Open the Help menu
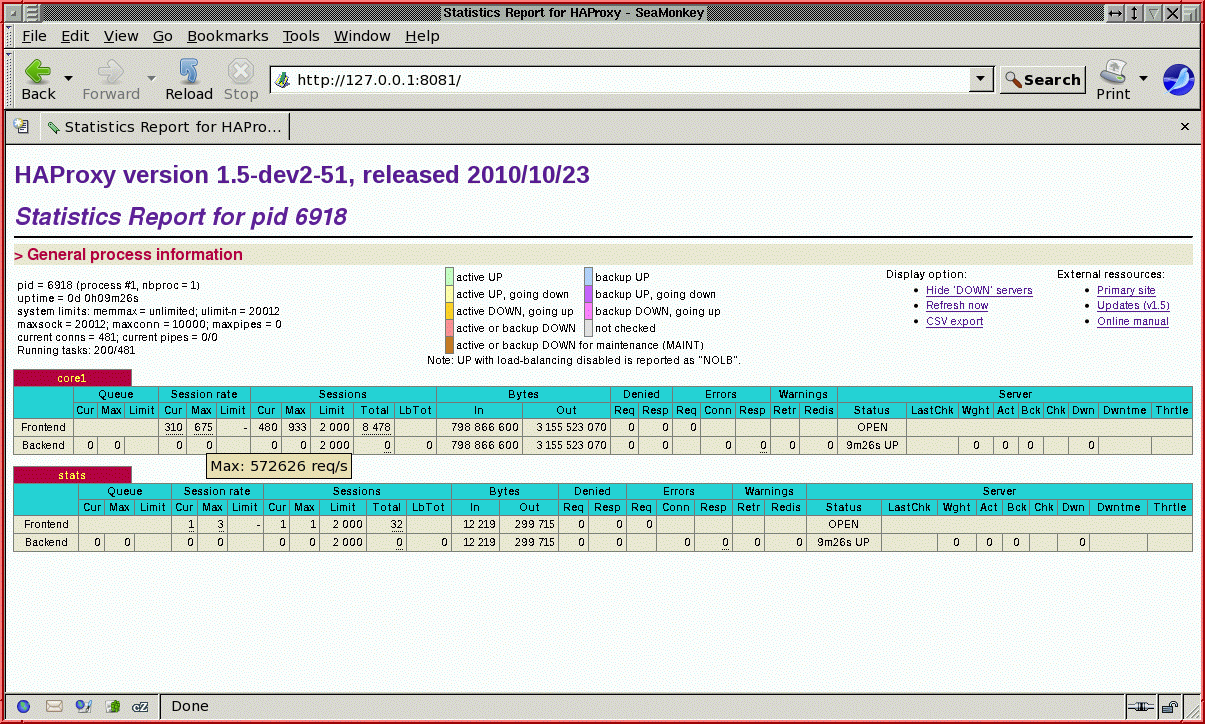 click(x=422, y=35)
